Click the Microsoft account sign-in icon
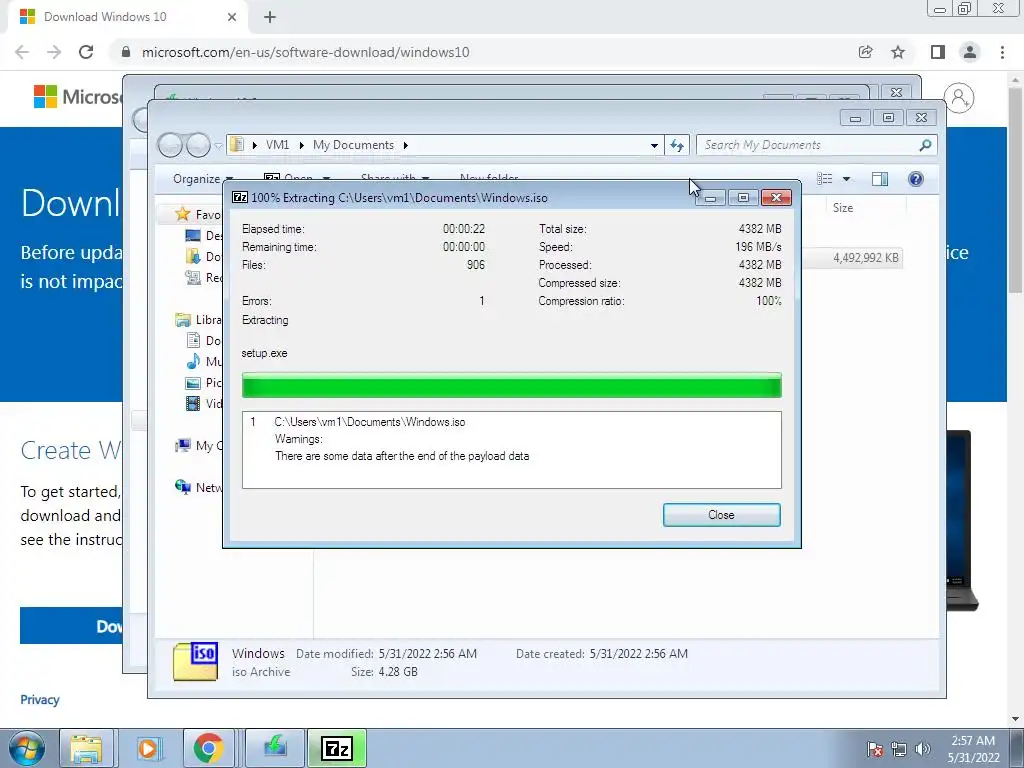This screenshot has width=1024, height=768. [959, 98]
